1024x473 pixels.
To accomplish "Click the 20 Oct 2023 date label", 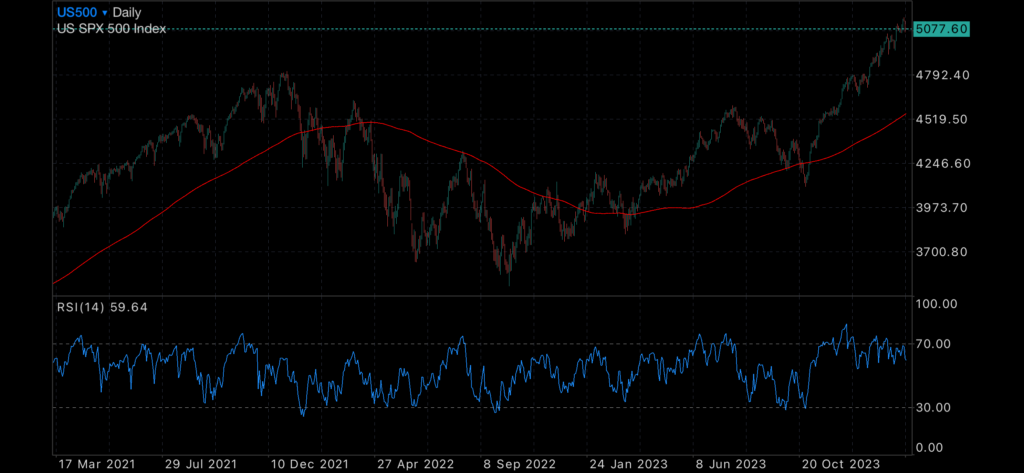I will (839, 464).
